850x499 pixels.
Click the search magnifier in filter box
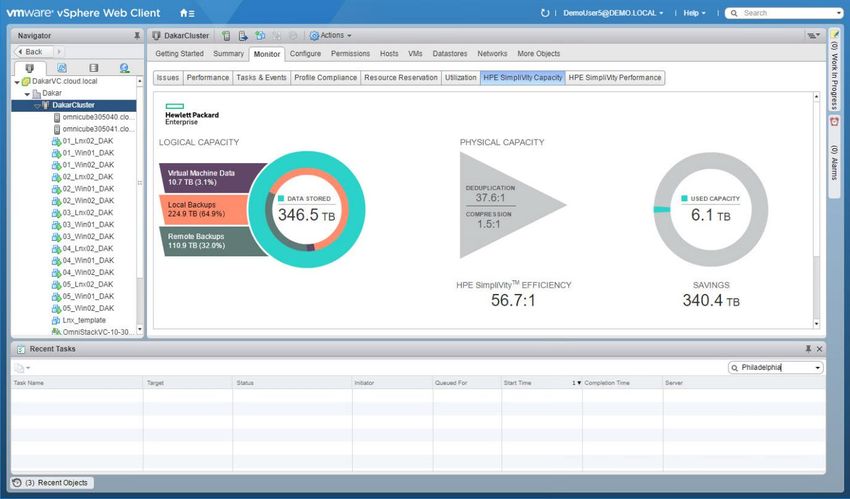[x=735, y=368]
